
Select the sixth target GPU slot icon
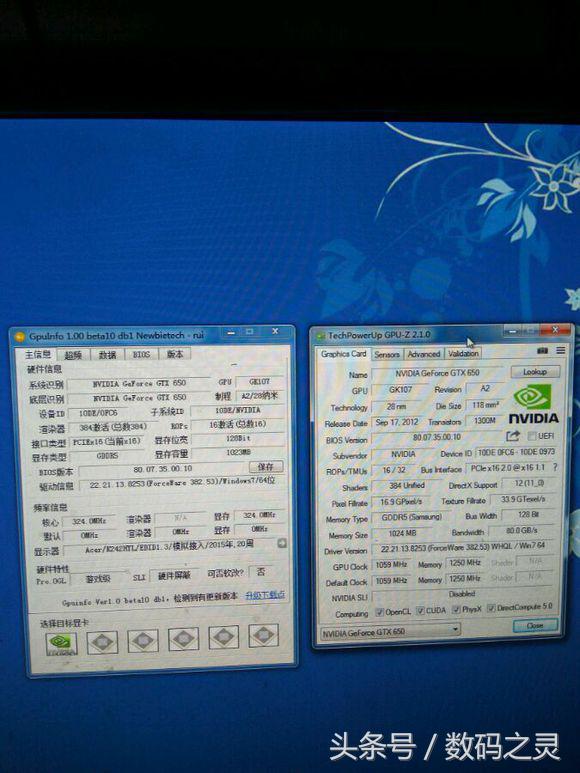263,635
